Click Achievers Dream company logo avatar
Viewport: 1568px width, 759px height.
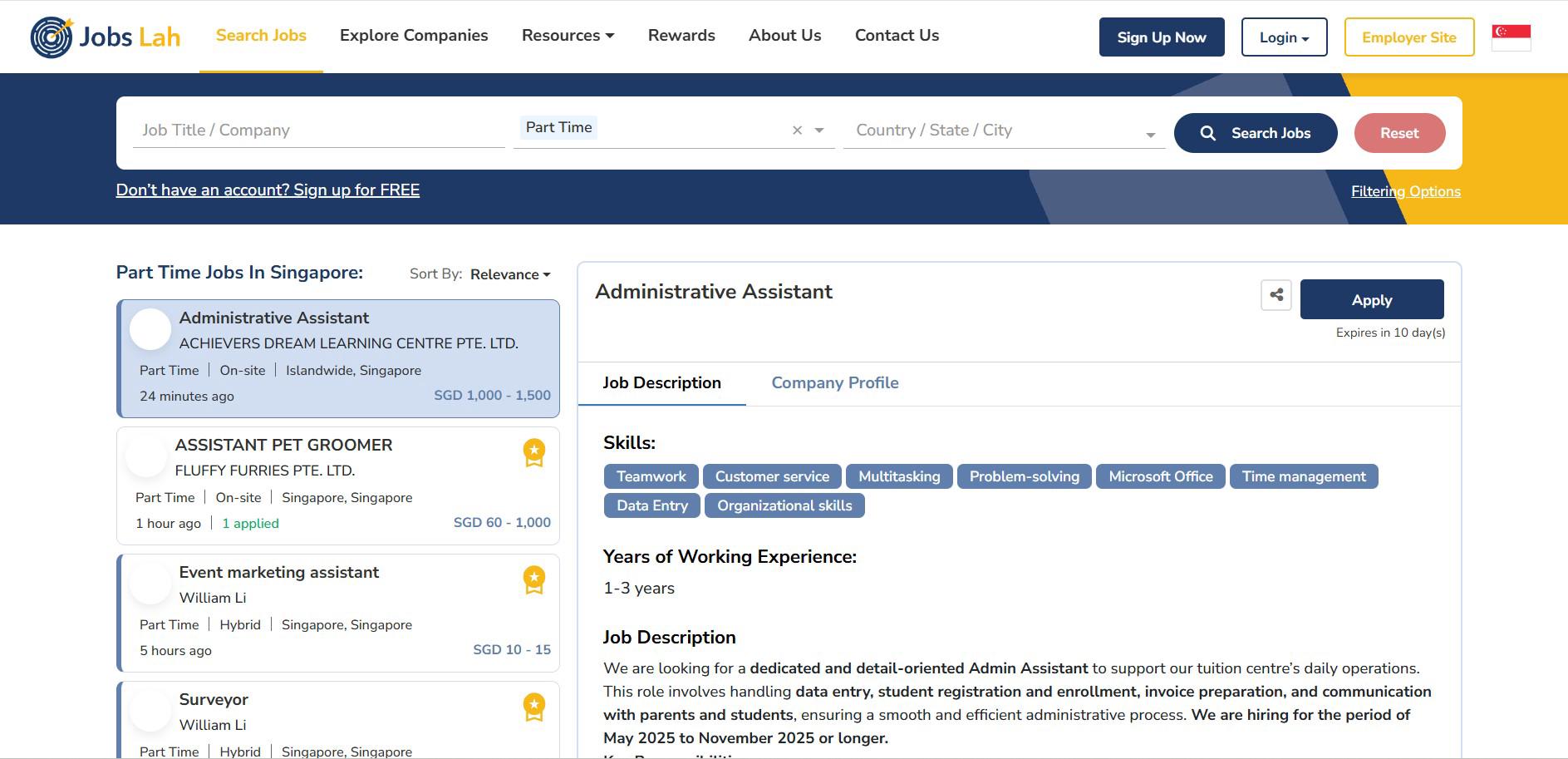coord(150,329)
